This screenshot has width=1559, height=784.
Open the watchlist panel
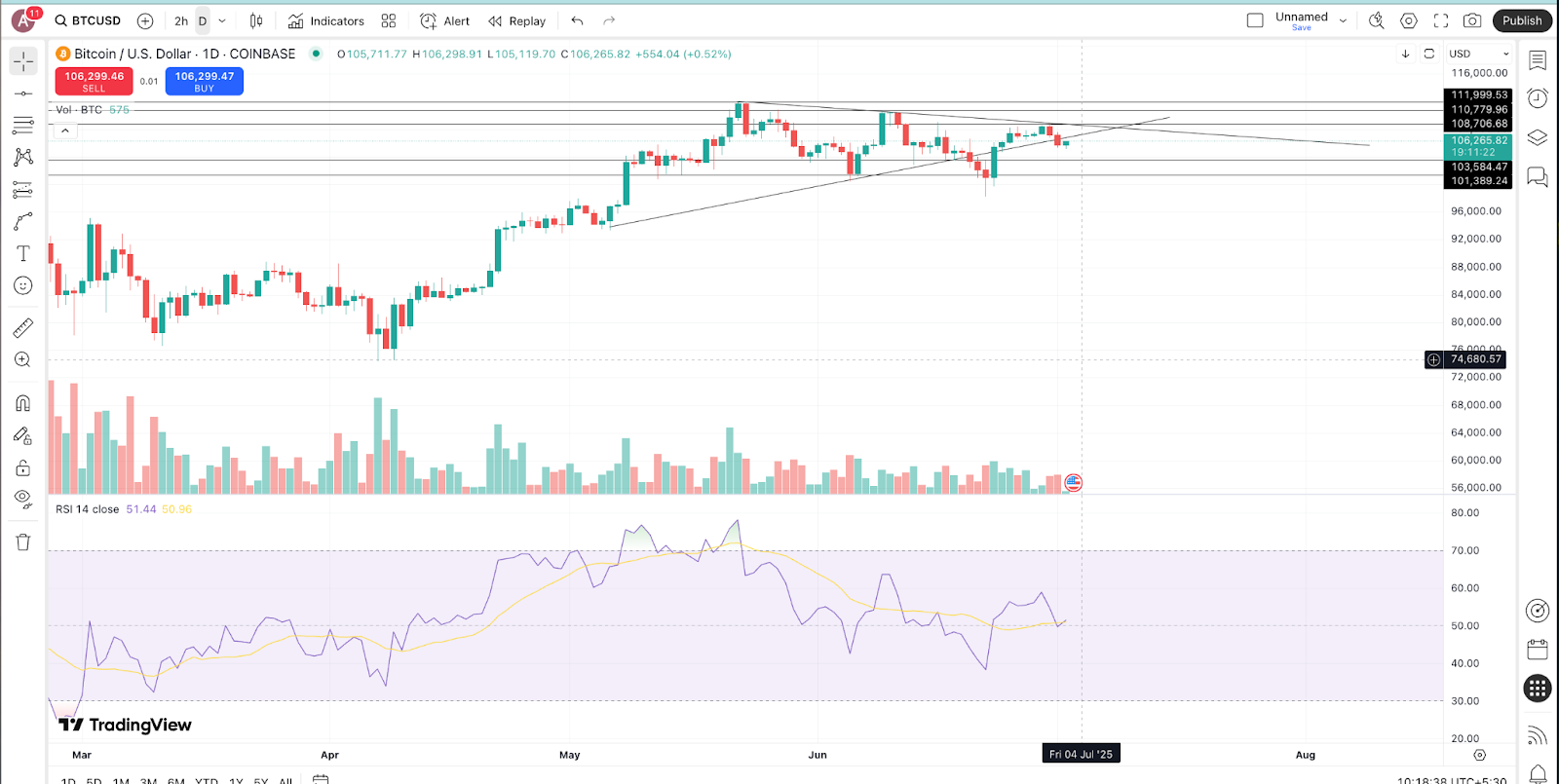(x=1538, y=60)
